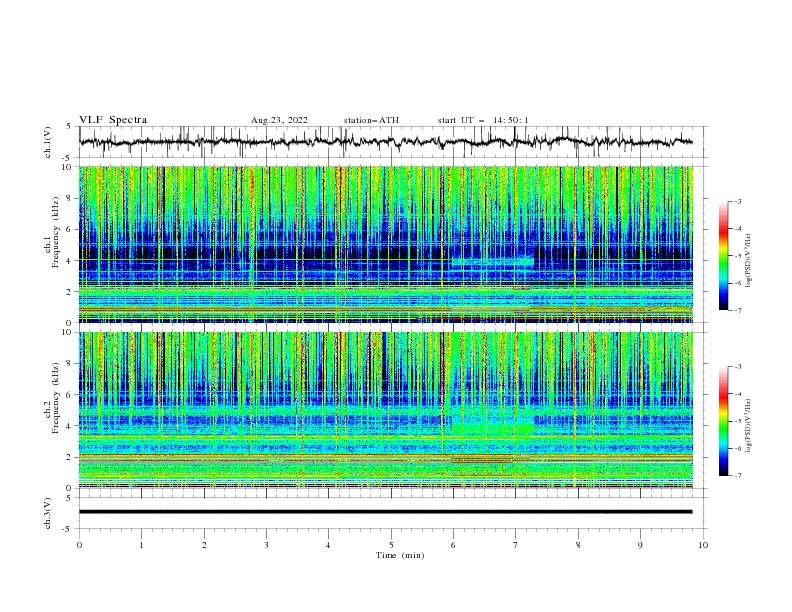792x612 pixels.
Task: Click the 'Time (min)' axis title
Action: (400, 555)
